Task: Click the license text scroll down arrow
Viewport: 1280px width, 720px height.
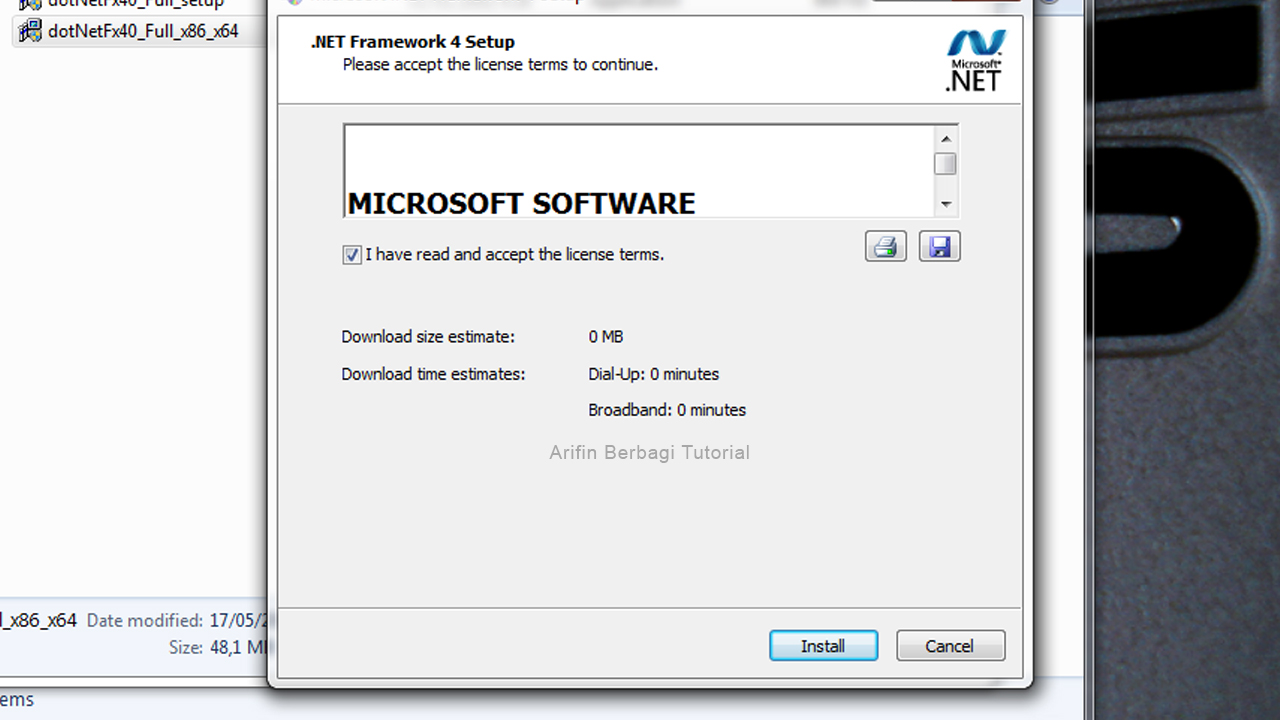Action: (x=946, y=205)
